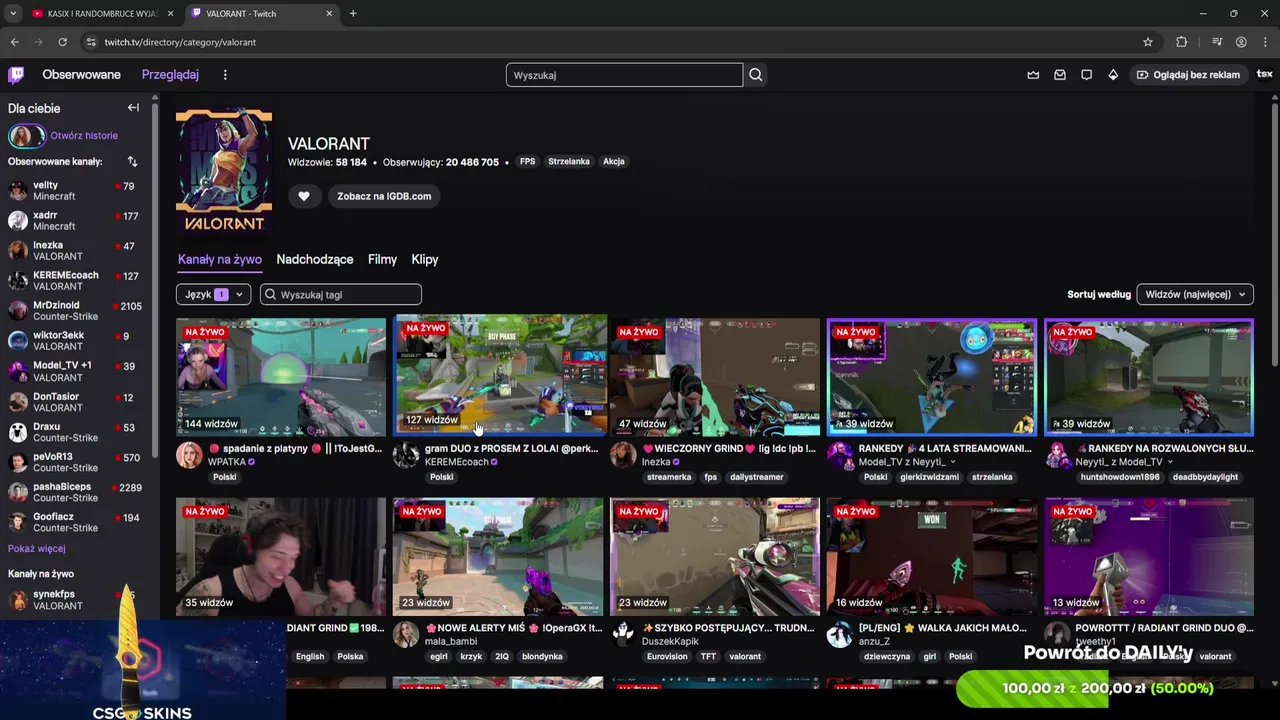Open Inezka's channel avatar under her stream
The image size is (1280, 720).
623,455
